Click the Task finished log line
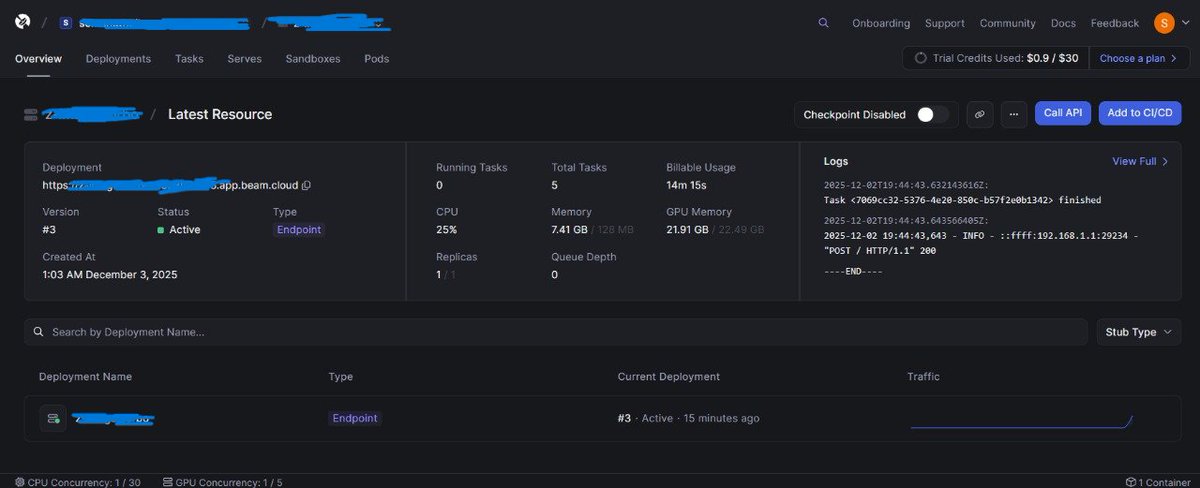Viewport: 1200px width, 488px height. (962, 200)
